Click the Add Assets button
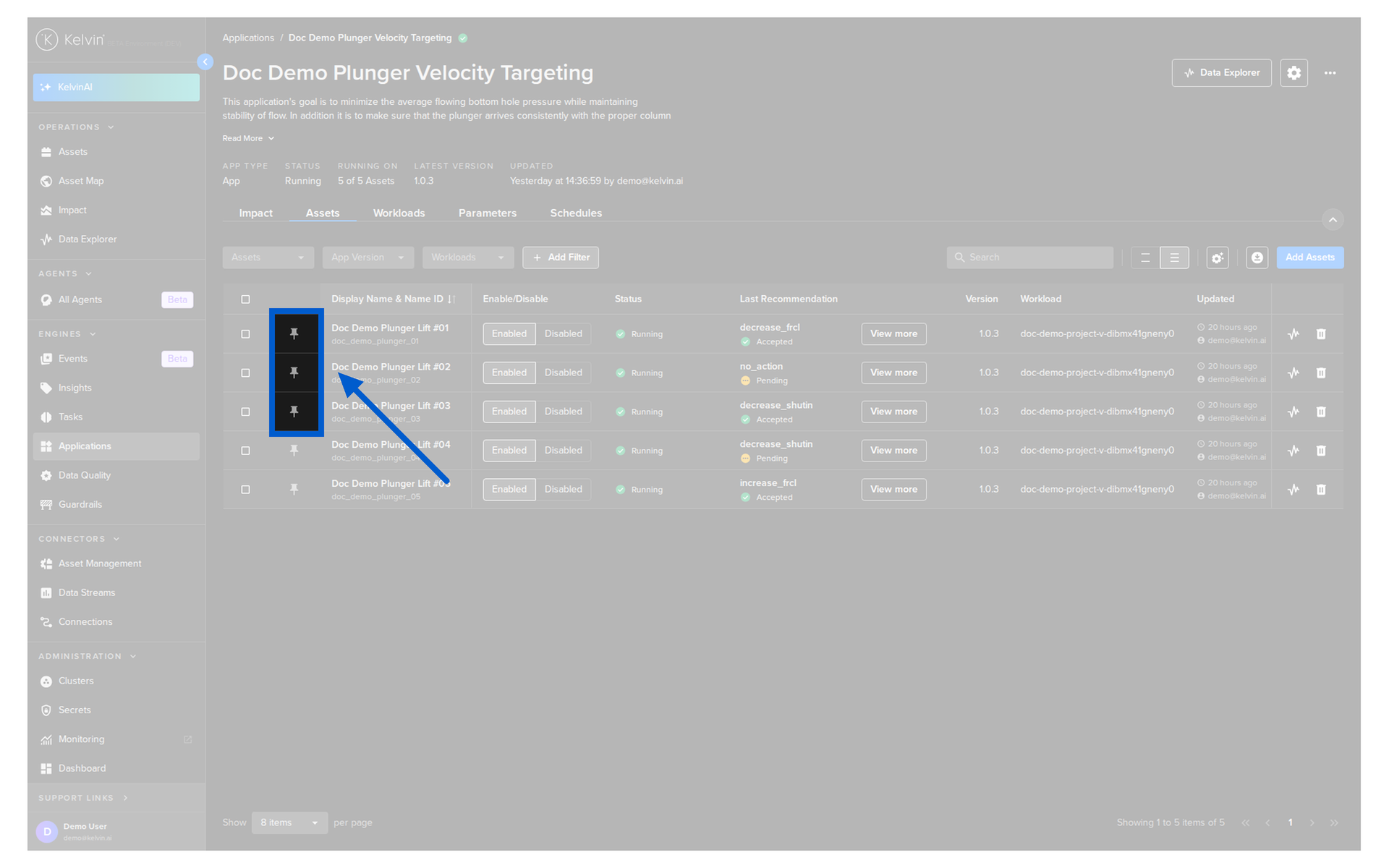Image resolution: width=1389 pixels, height=868 pixels. click(1309, 258)
